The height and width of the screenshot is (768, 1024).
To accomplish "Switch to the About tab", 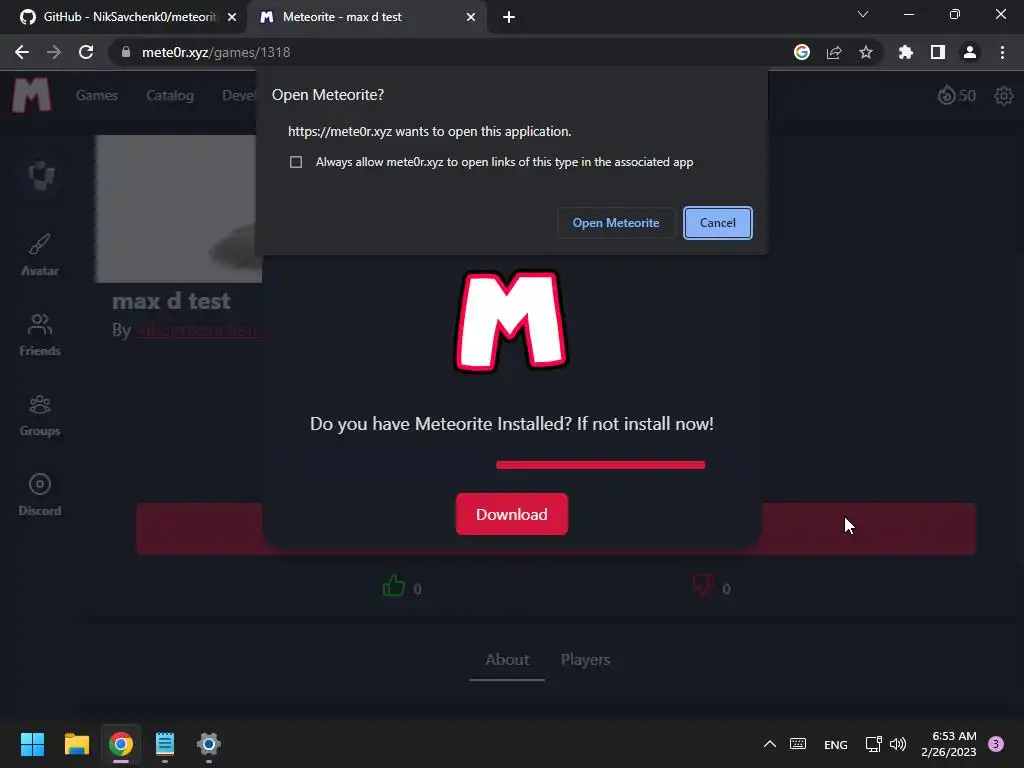I will (x=507, y=660).
